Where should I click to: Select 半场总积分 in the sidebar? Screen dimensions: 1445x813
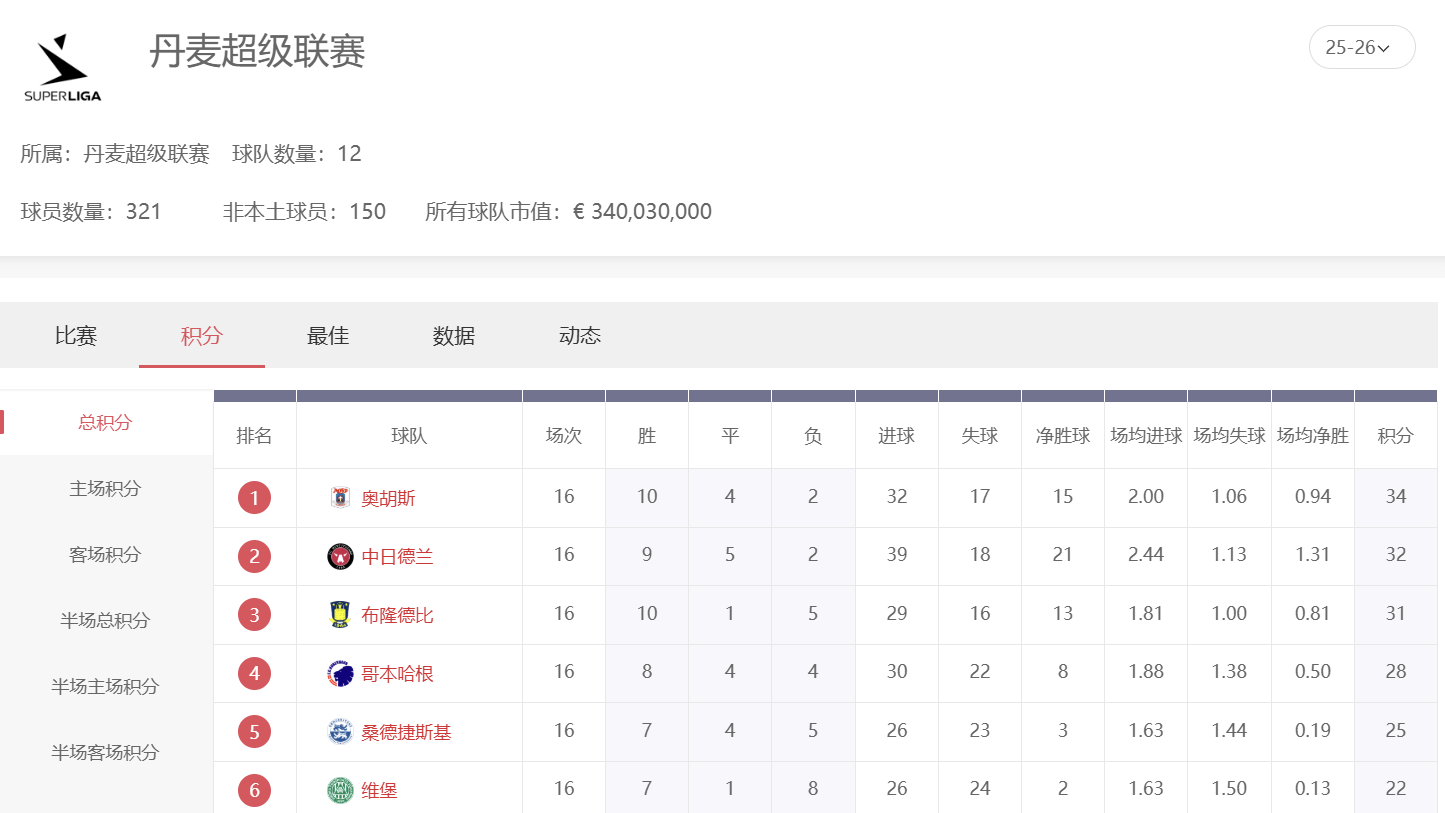point(104,621)
